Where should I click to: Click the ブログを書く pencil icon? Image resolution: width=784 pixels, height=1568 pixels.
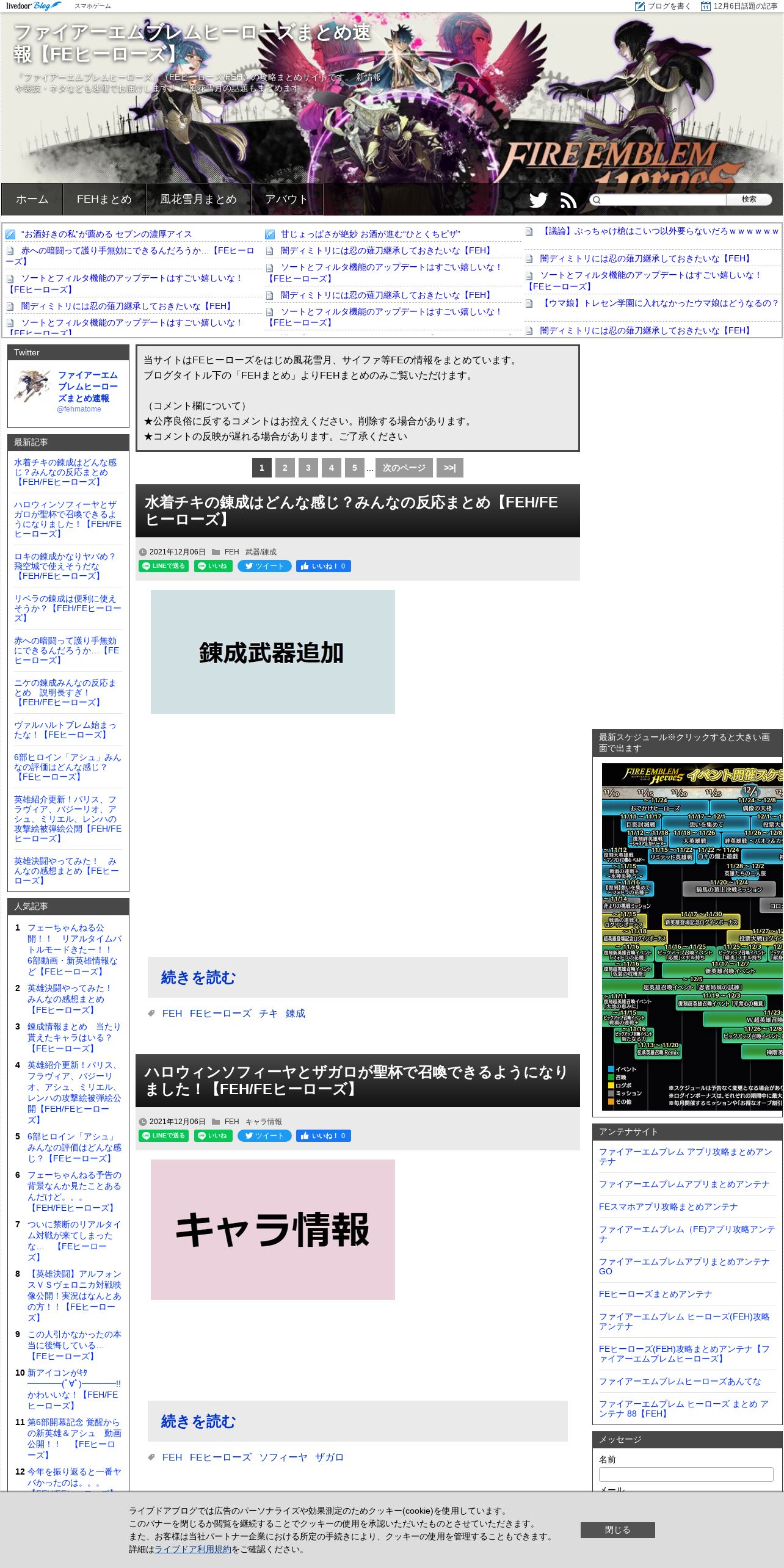coord(639,6)
